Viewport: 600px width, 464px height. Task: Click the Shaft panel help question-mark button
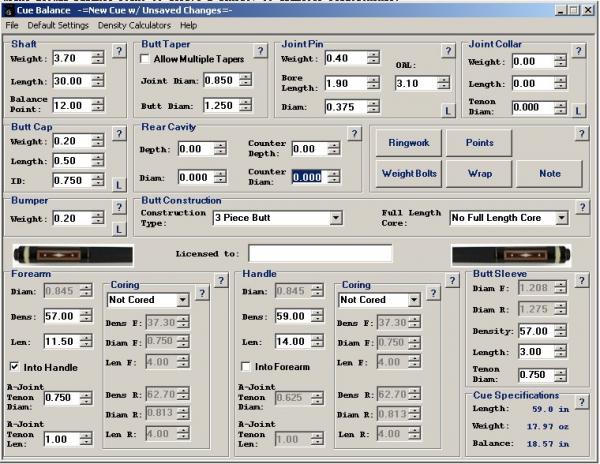pyautogui.click(x=119, y=50)
